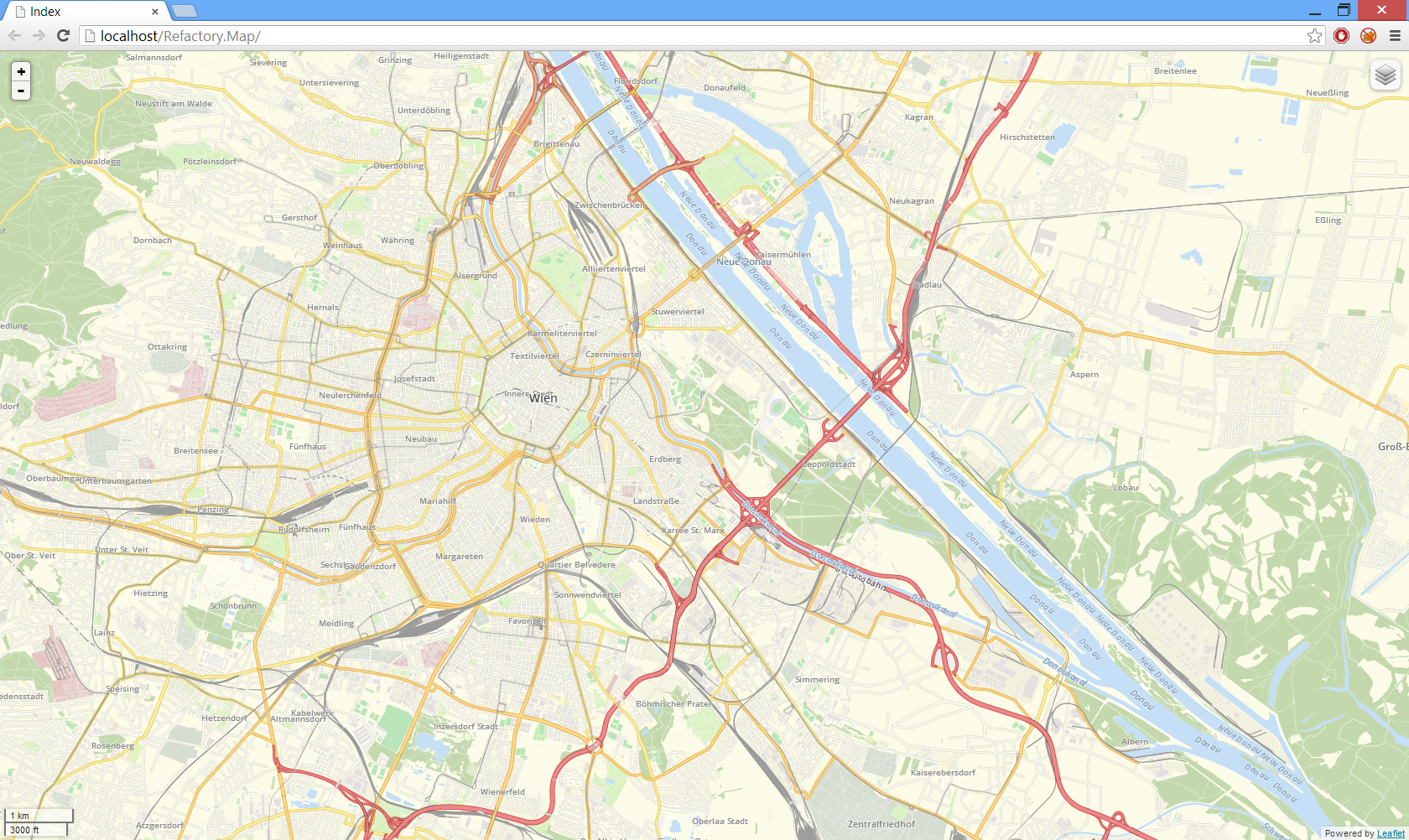The width and height of the screenshot is (1409, 840).
Task: Bookmark this page with the star
Action: coord(1314,35)
